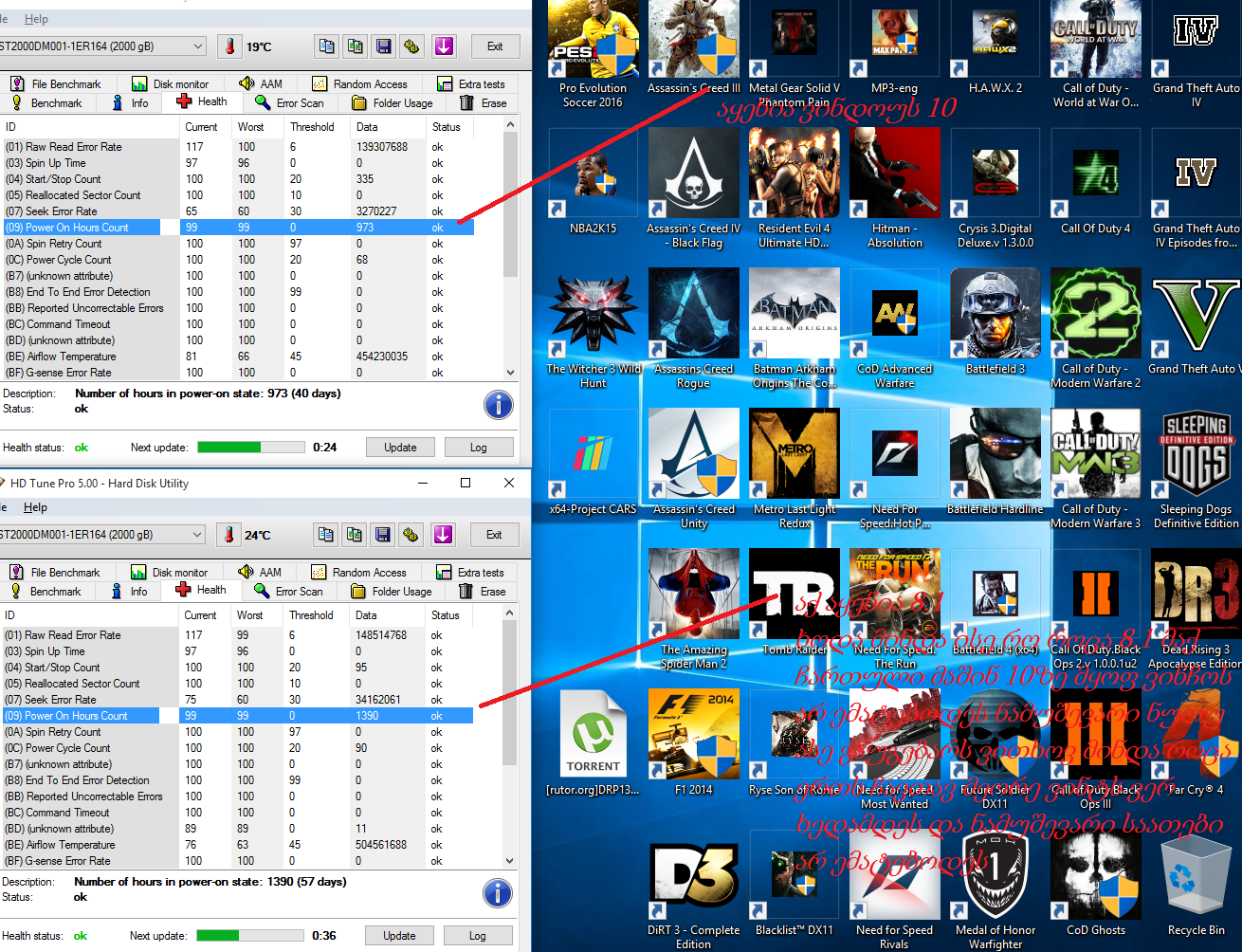Select the Medal of Honor Warfighter shortcut
The image size is (1242, 952).
coord(995,890)
